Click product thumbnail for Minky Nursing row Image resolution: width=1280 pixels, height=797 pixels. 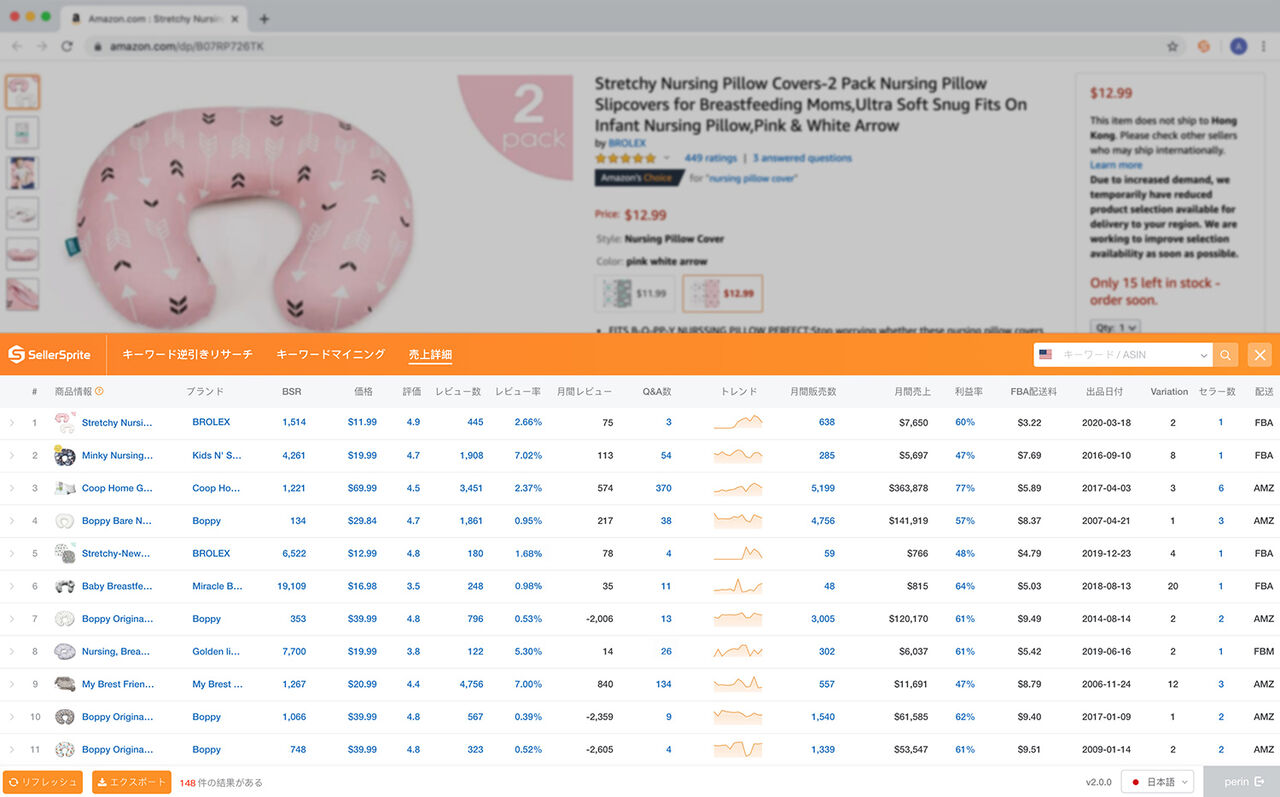tap(65, 456)
